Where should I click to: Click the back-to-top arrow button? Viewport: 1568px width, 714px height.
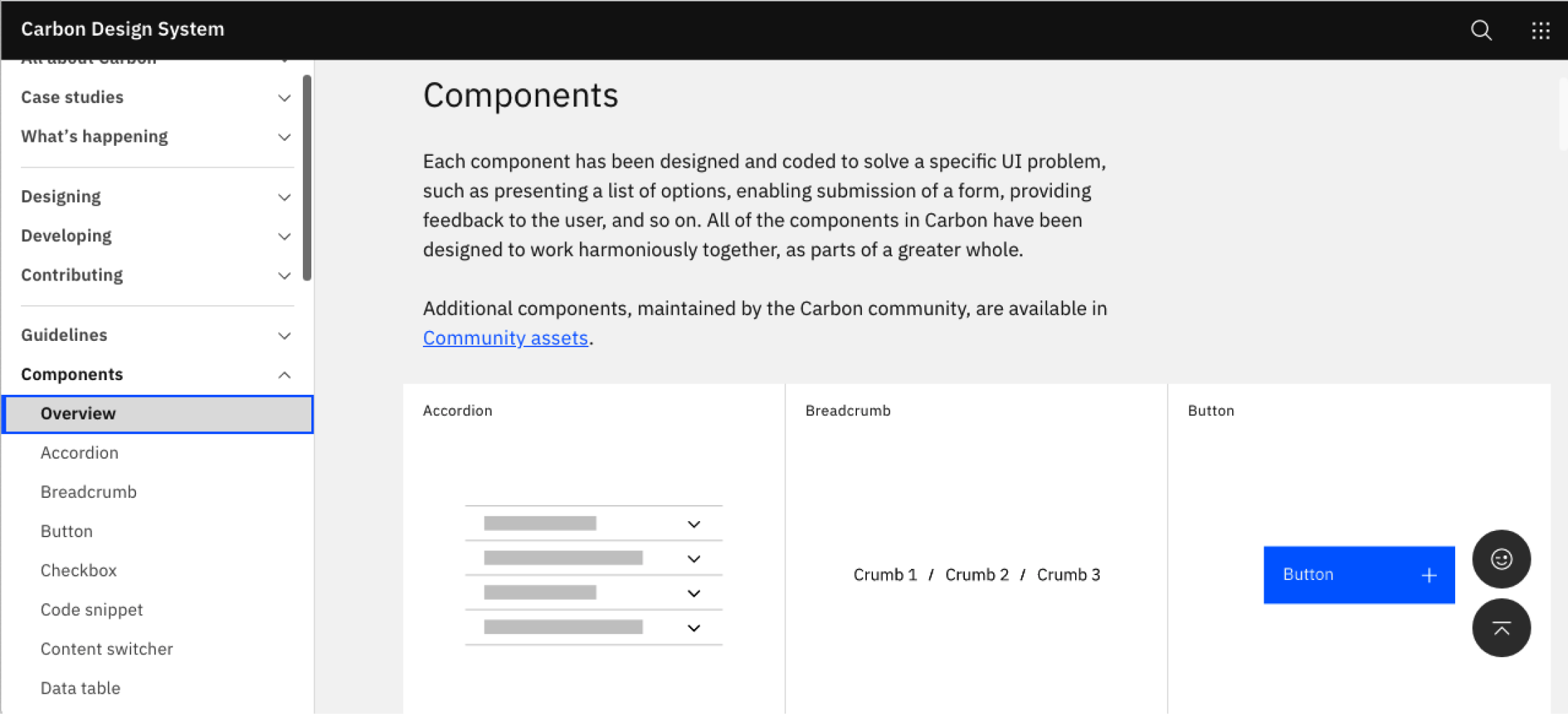pyautogui.click(x=1501, y=628)
